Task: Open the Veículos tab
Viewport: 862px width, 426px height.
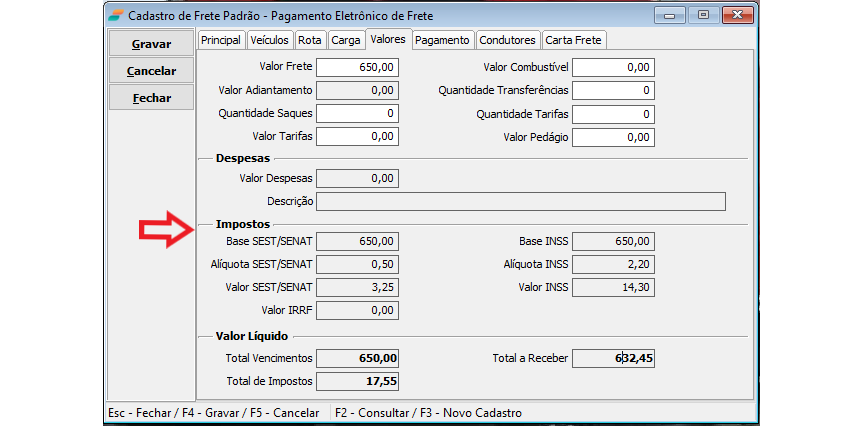Action: pyautogui.click(x=269, y=40)
